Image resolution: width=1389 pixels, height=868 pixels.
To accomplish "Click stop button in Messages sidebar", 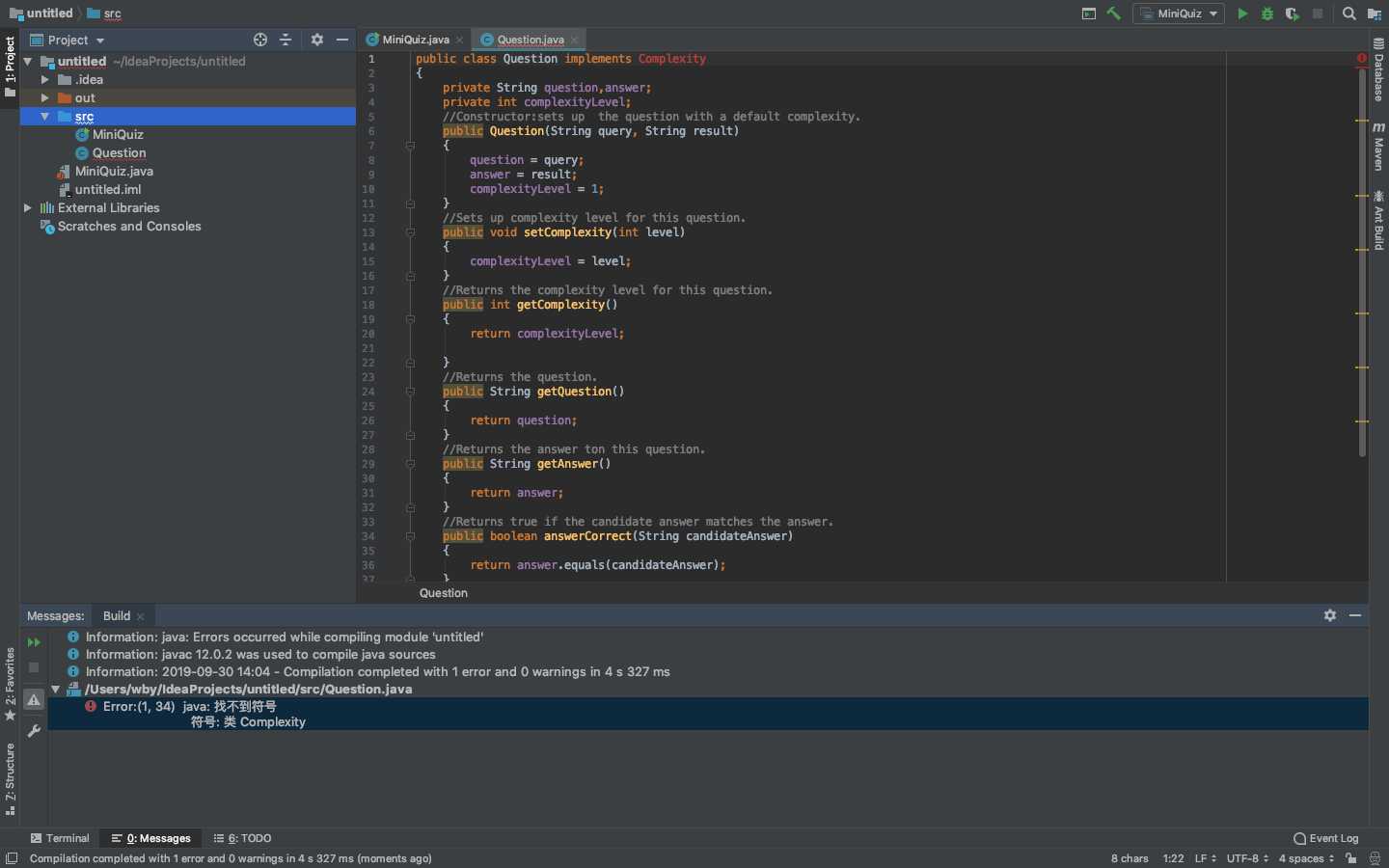I will 34,667.
